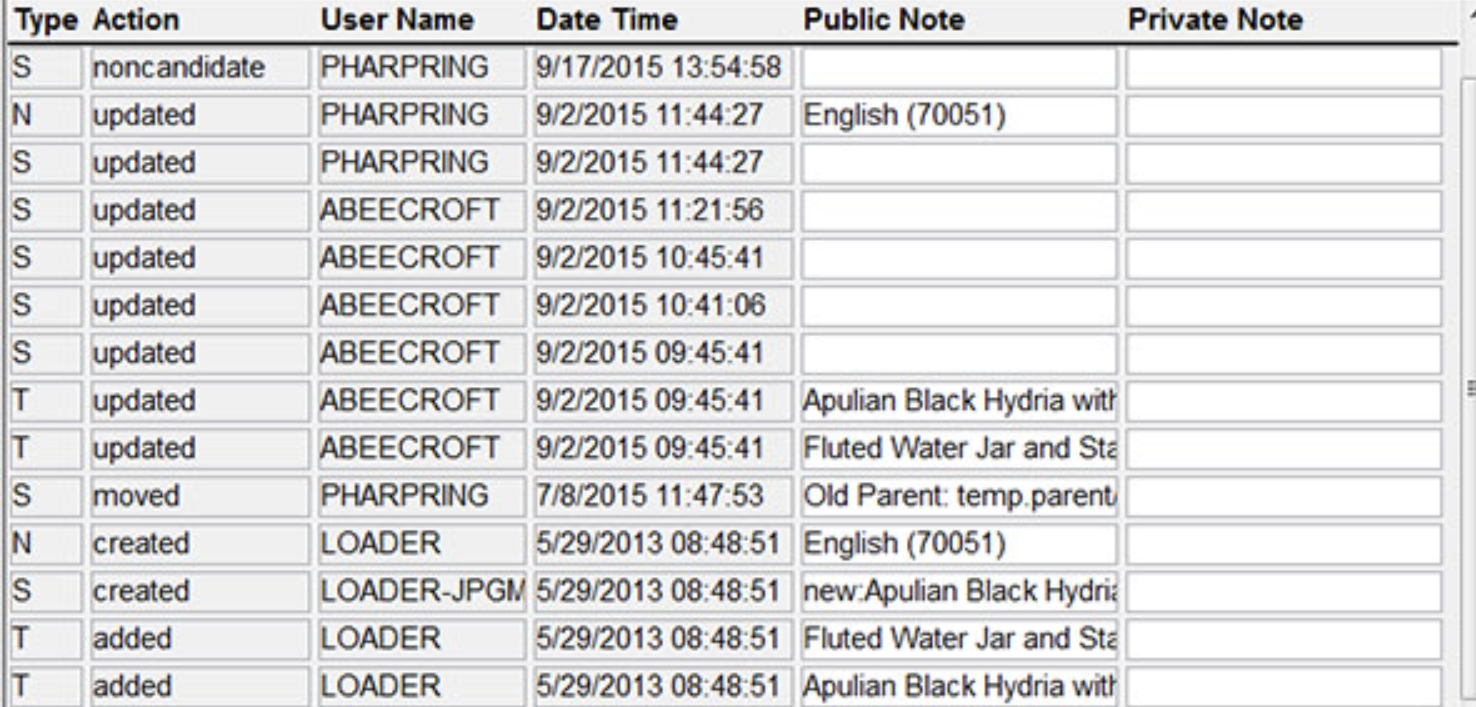
Task: Select the 7/8/2015 11:47:53 date cell
Action: [663, 494]
